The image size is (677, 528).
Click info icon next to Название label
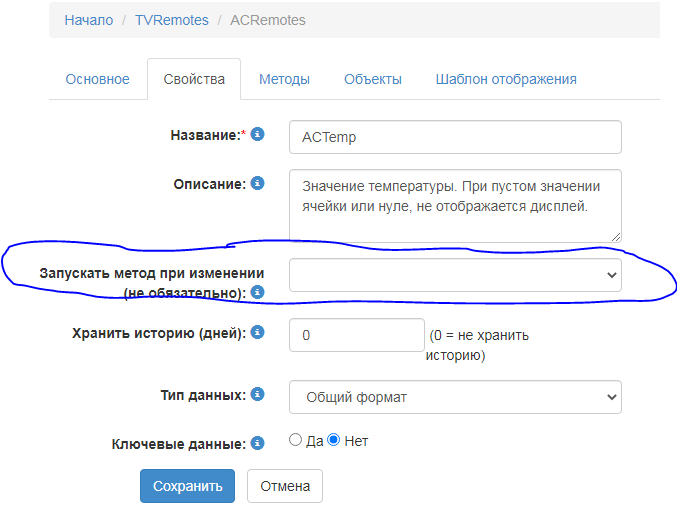coord(257,134)
